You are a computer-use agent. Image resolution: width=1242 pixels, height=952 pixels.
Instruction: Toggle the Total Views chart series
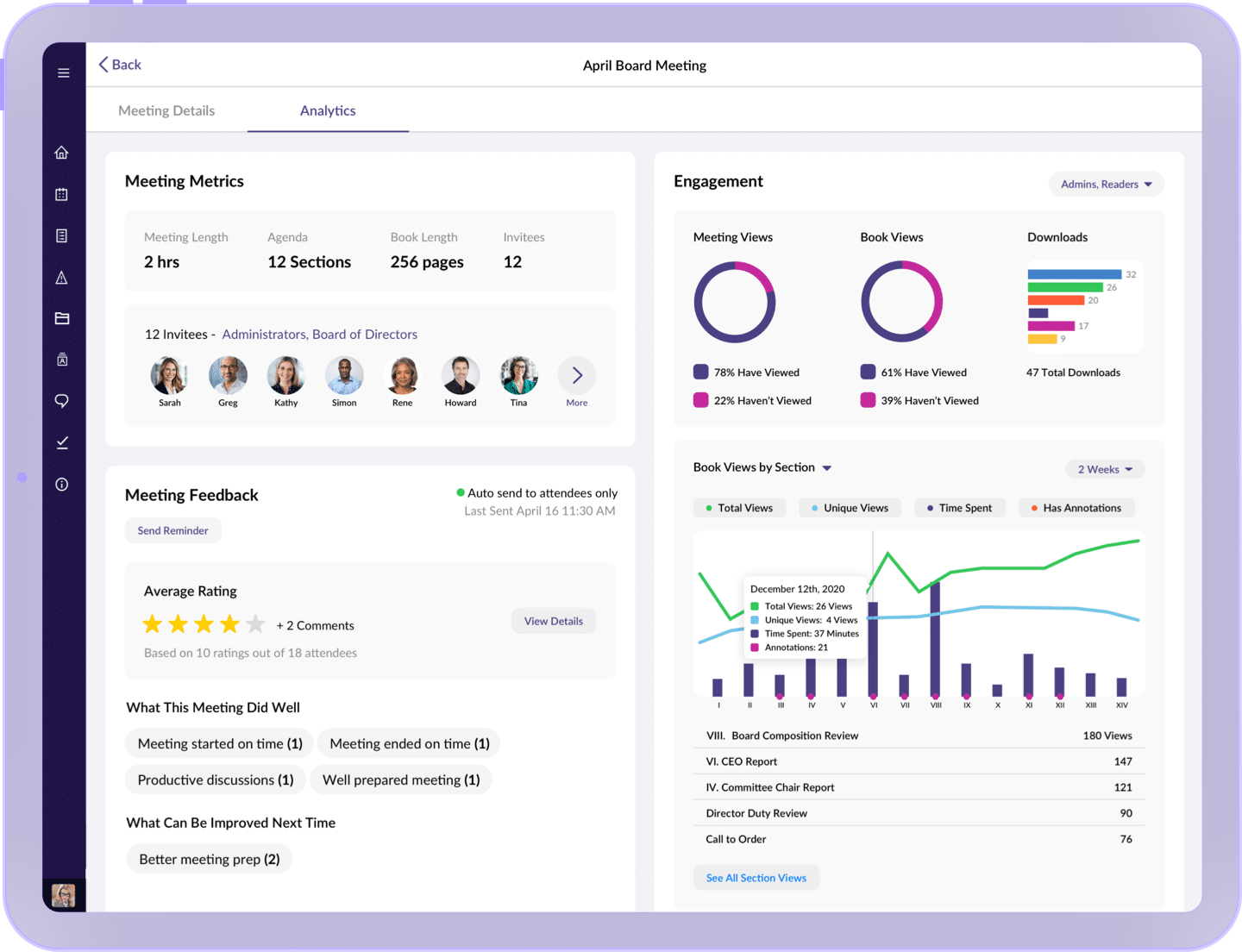(738, 508)
